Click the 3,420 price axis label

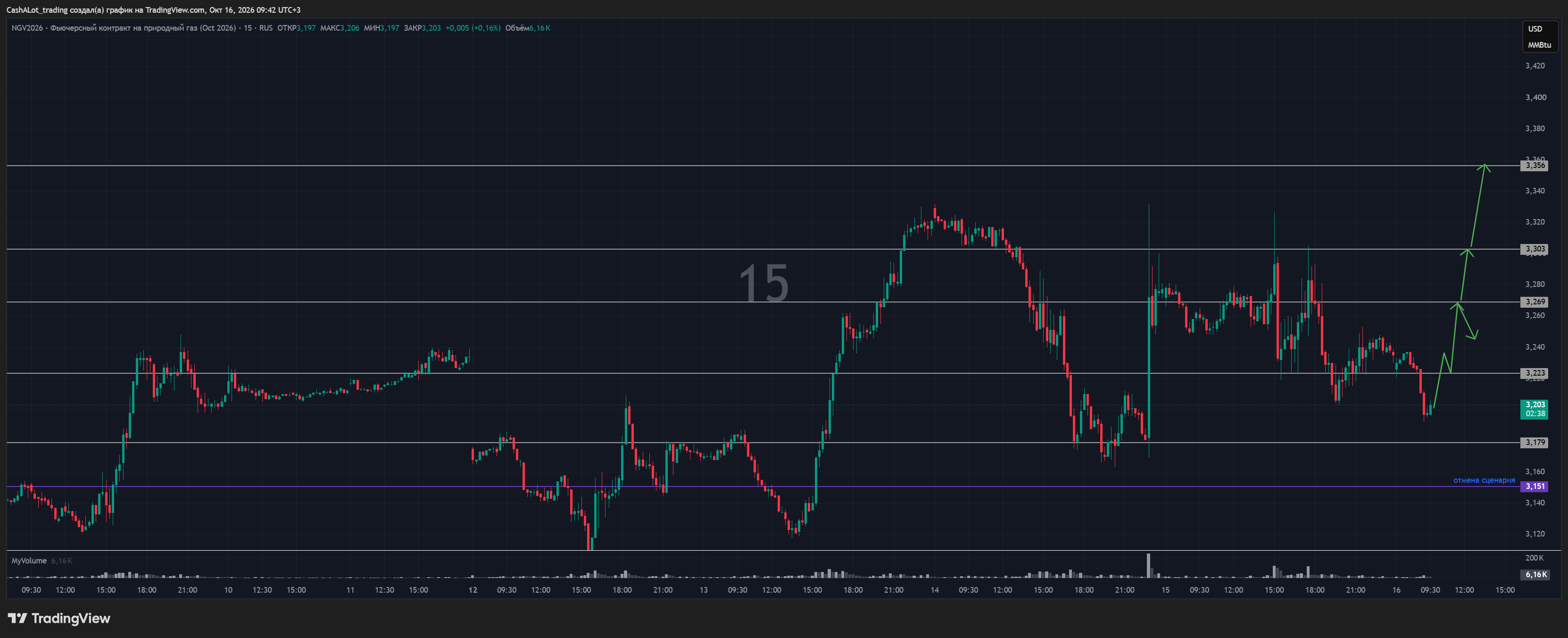pos(1535,66)
